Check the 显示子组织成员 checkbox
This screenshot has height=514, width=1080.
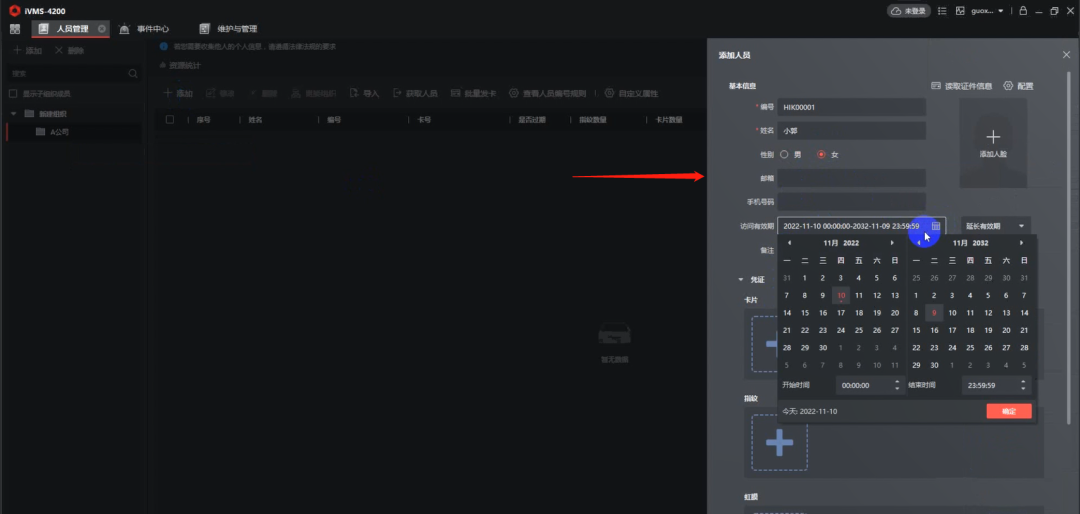[13, 94]
